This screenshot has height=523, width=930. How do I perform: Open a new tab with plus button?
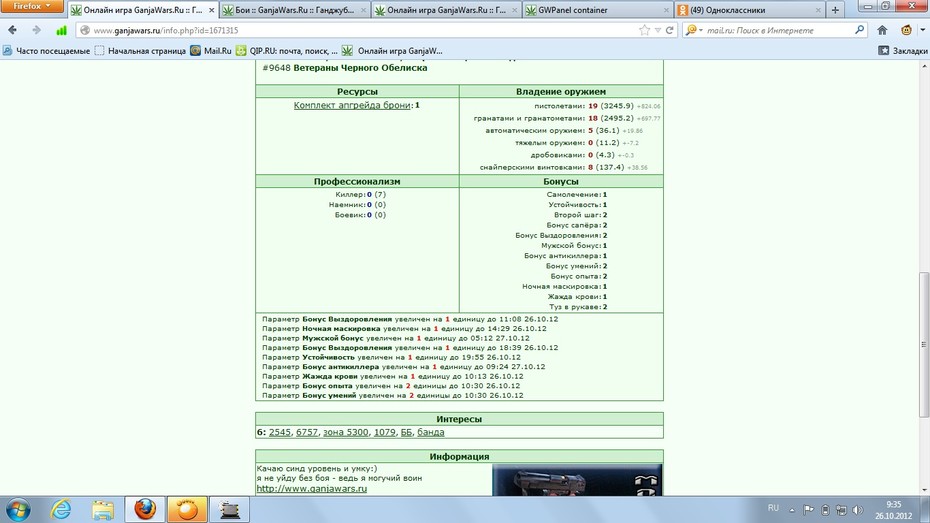pos(835,10)
